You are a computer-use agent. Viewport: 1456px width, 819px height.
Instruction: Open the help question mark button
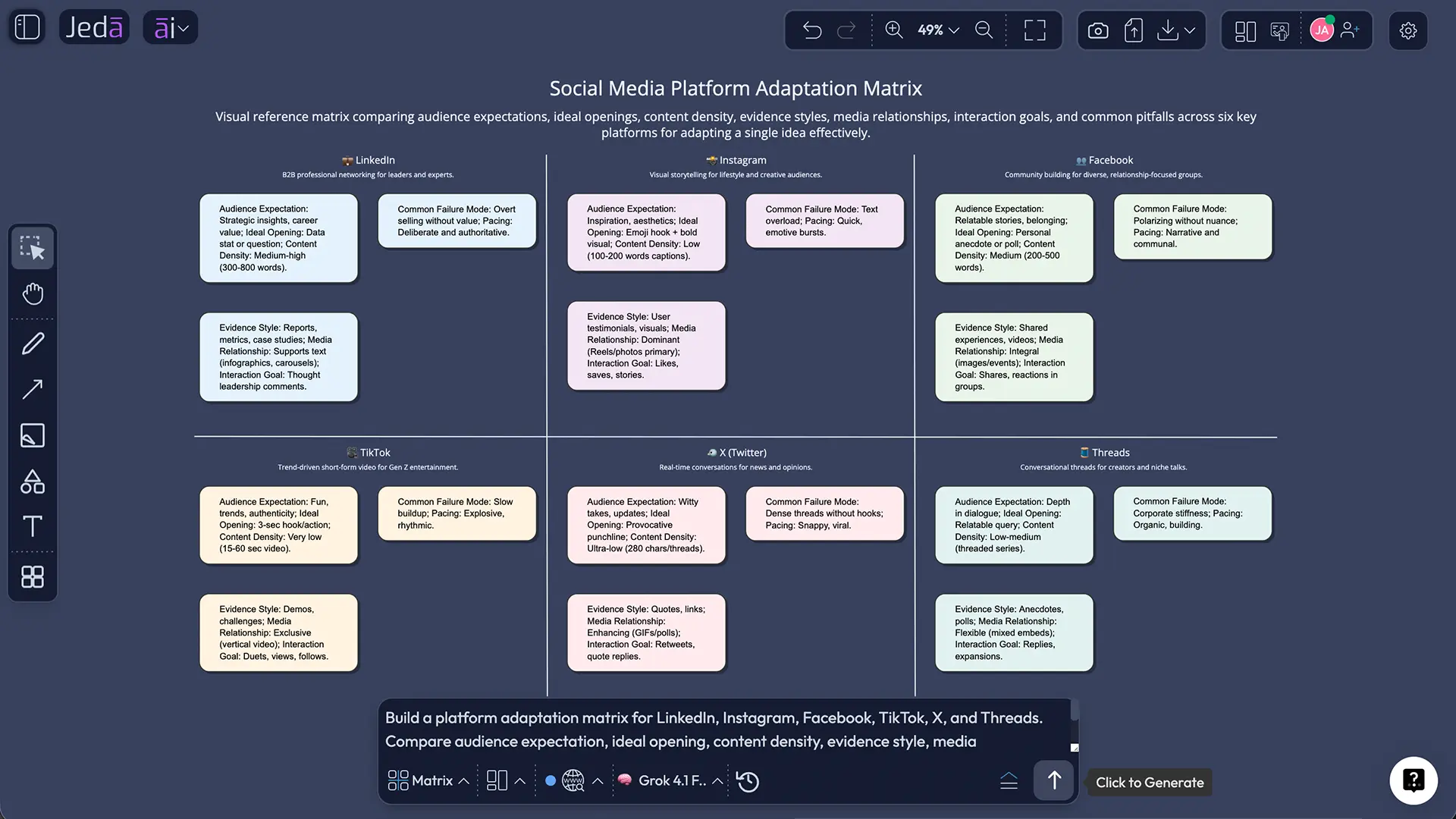coord(1414,780)
